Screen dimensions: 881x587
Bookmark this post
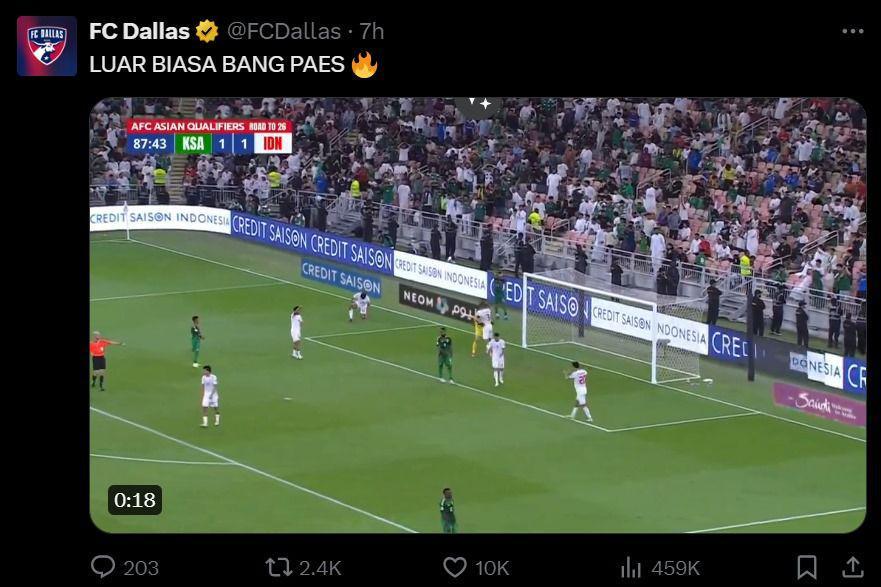[x=807, y=567]
